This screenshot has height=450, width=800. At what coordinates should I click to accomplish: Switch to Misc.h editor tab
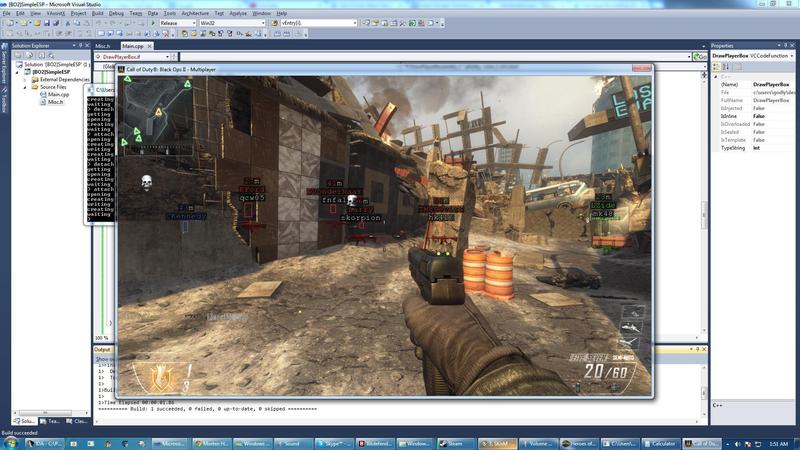(103, 46)
